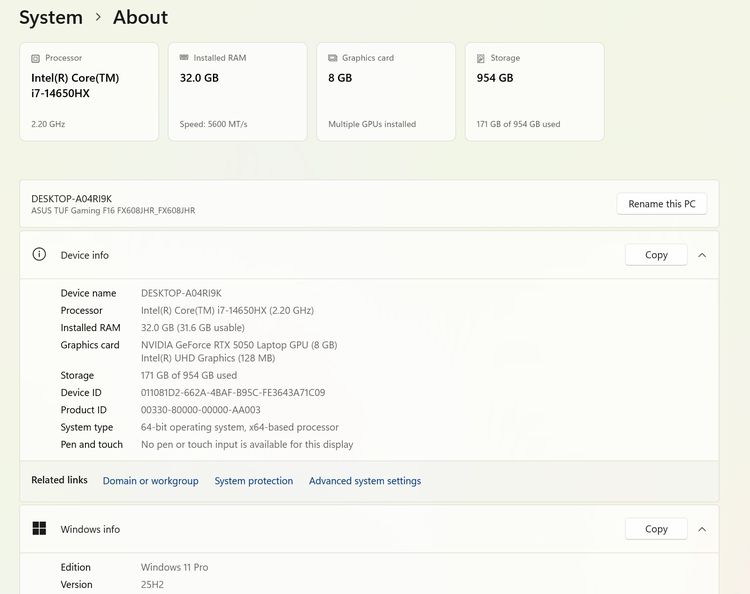Select PC name DESKTOP-A04RI9K in header card
The width and height of the screenshot is (750, 594).
pyautogui.click(x=71, y=198)
